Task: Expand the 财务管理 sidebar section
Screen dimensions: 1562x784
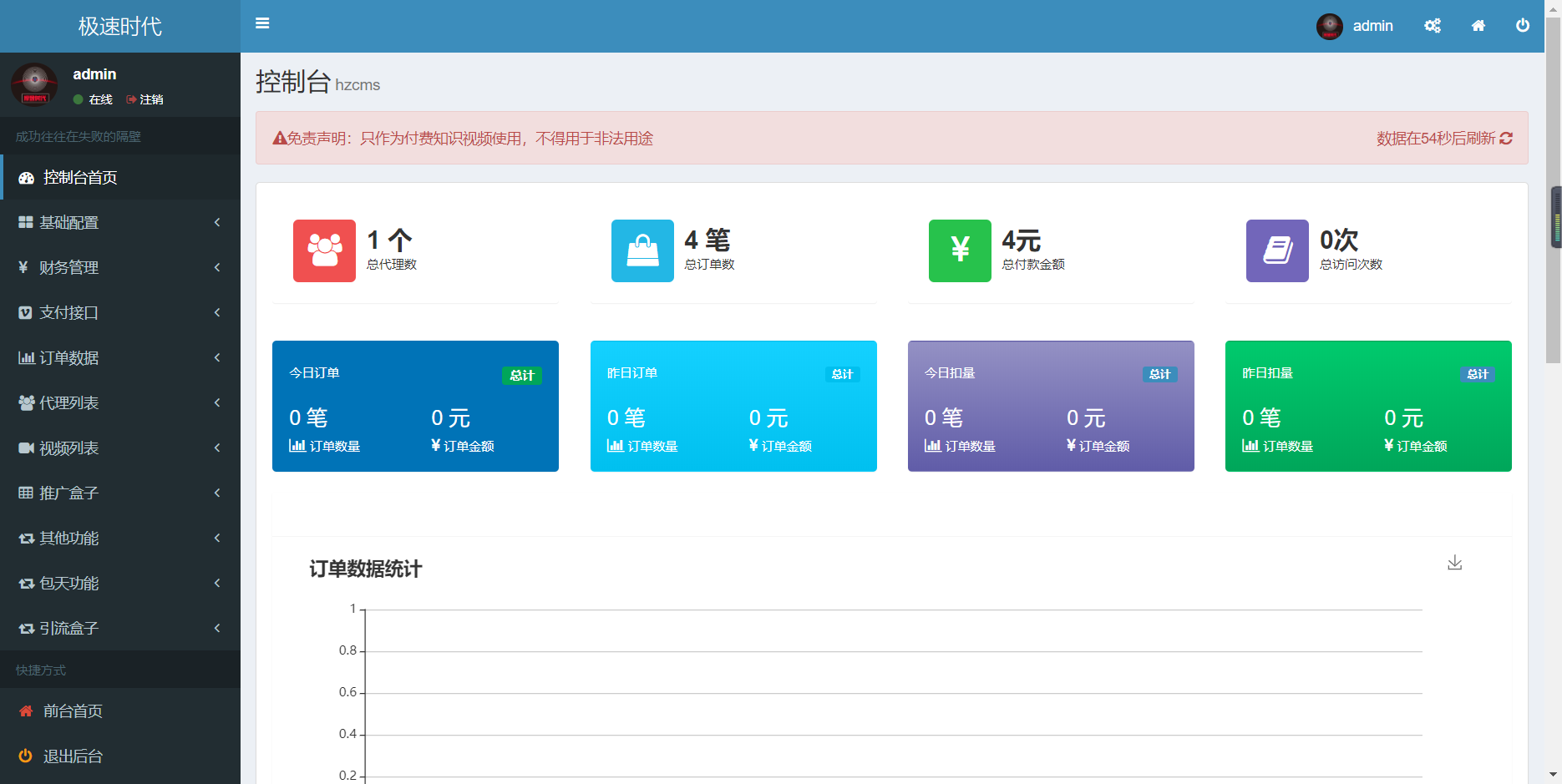Action: 68,267
